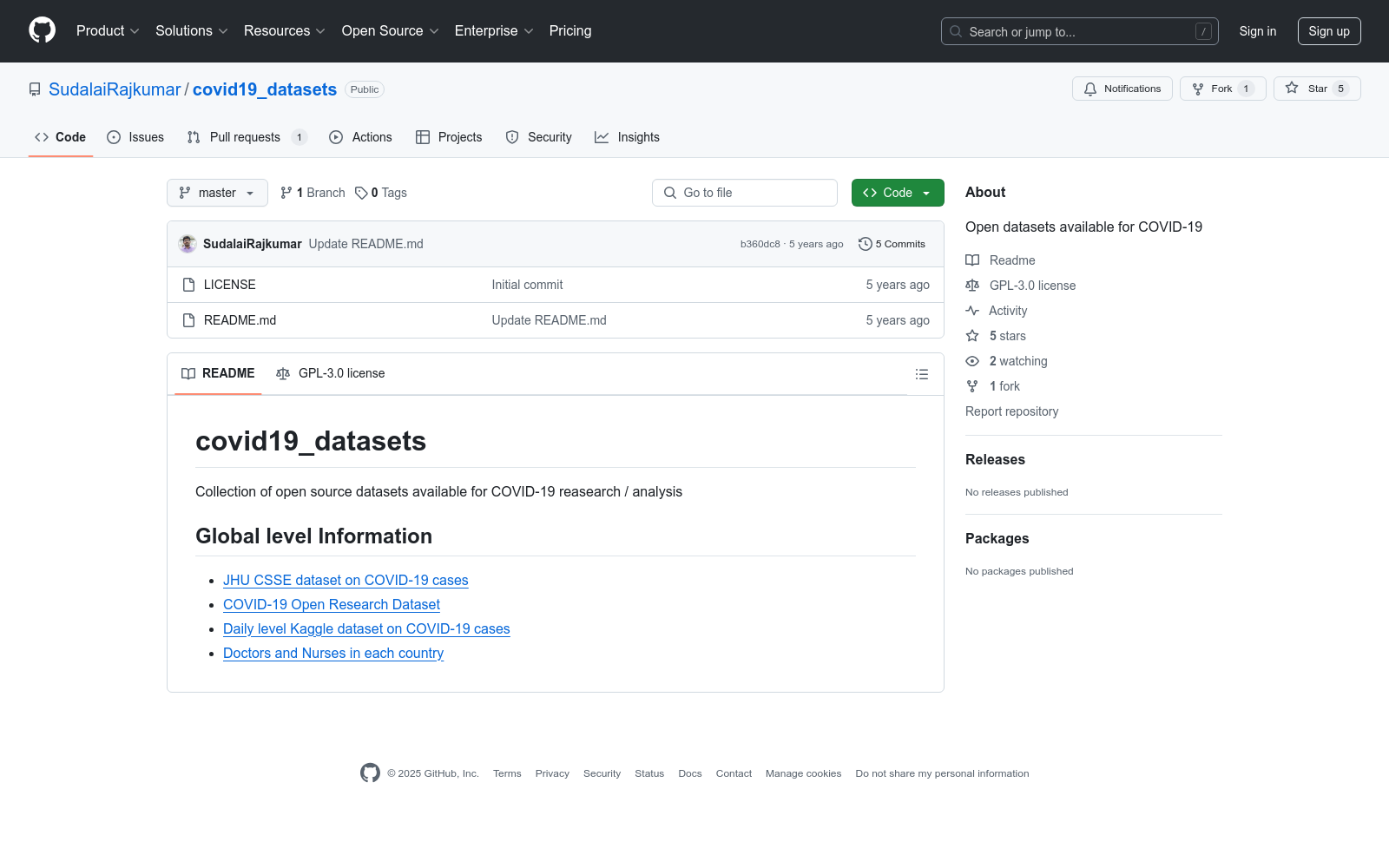
Task: Select the README tab in file viewer
Action: click(x=218, y=373)
